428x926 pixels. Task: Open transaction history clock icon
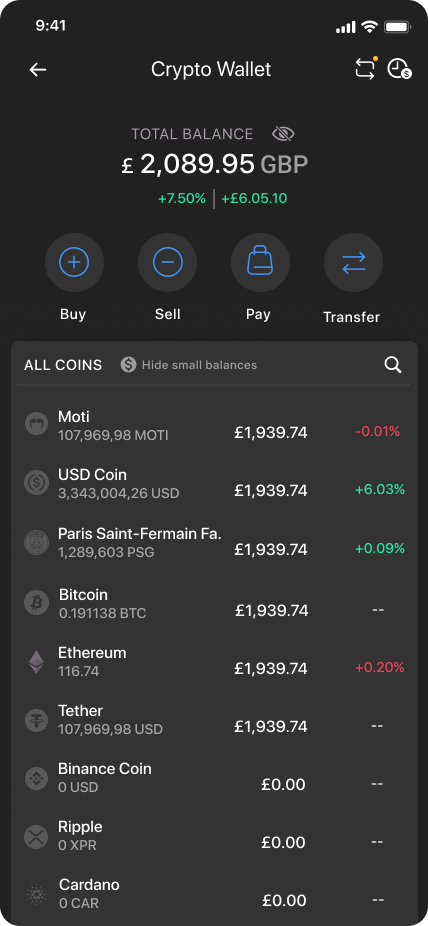400,69
